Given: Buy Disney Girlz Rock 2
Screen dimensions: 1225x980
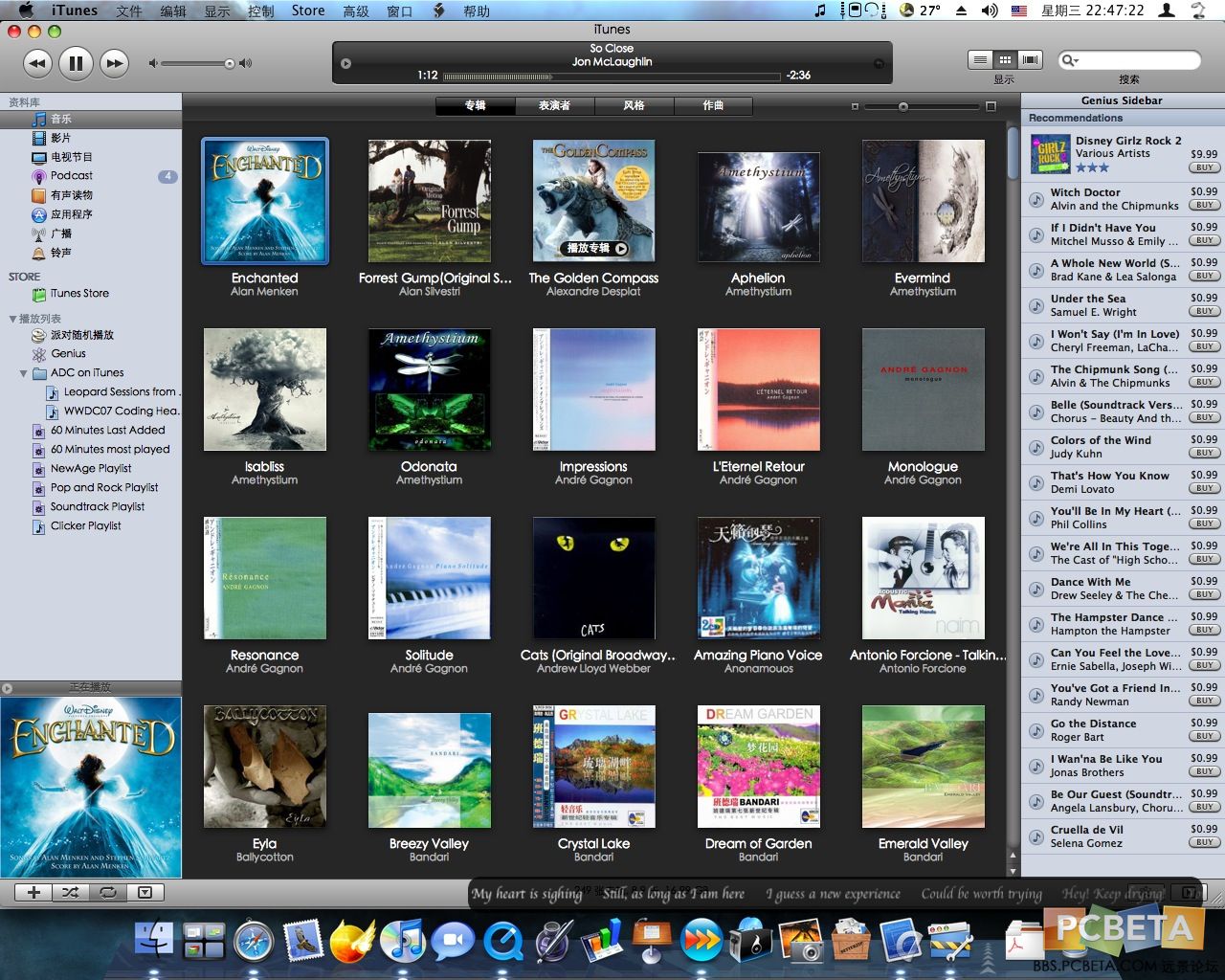Looking at the screenshot, I should click(x=1204, y=168).
